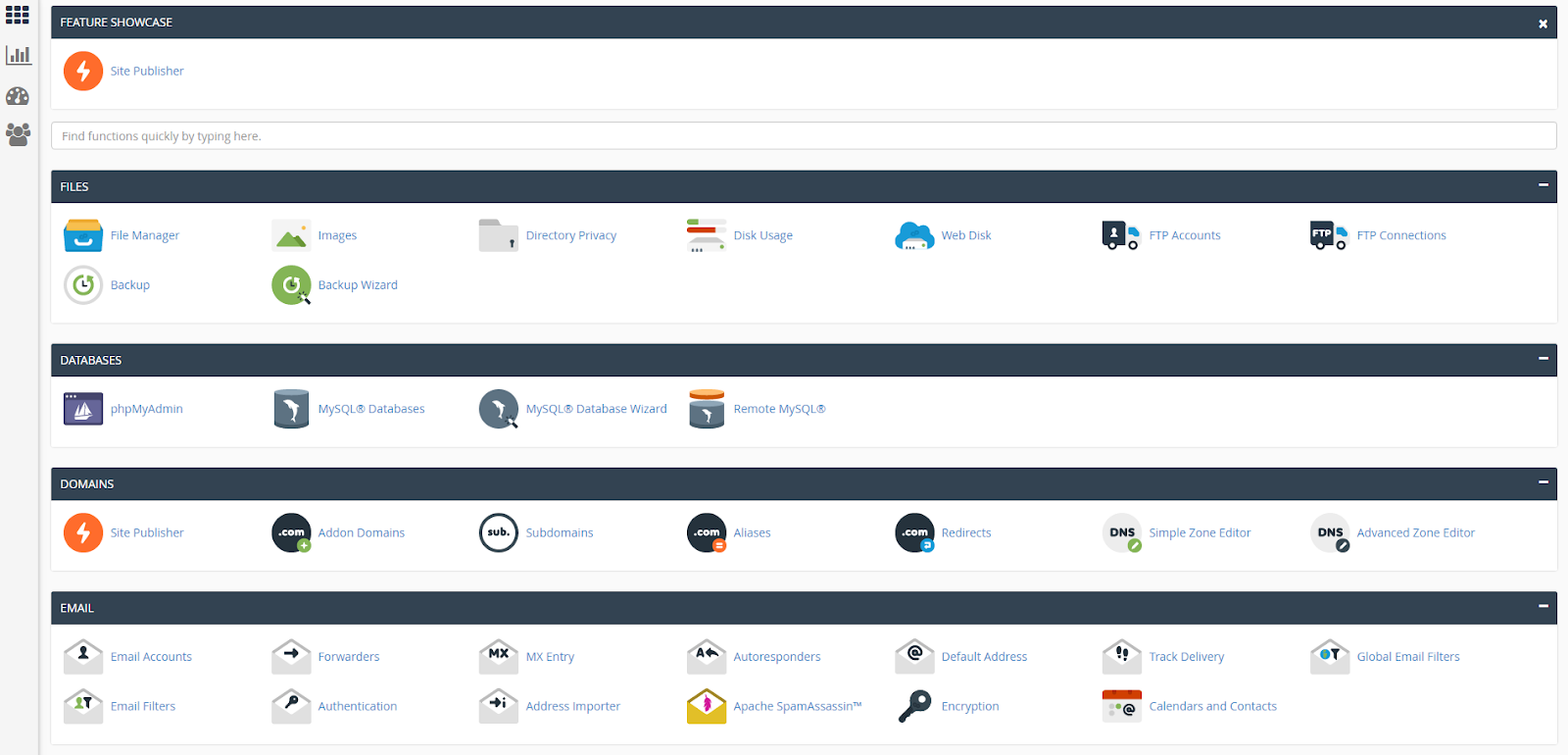Click the File Manager icon
The image size is (1568, 755).
click(83, 235)
